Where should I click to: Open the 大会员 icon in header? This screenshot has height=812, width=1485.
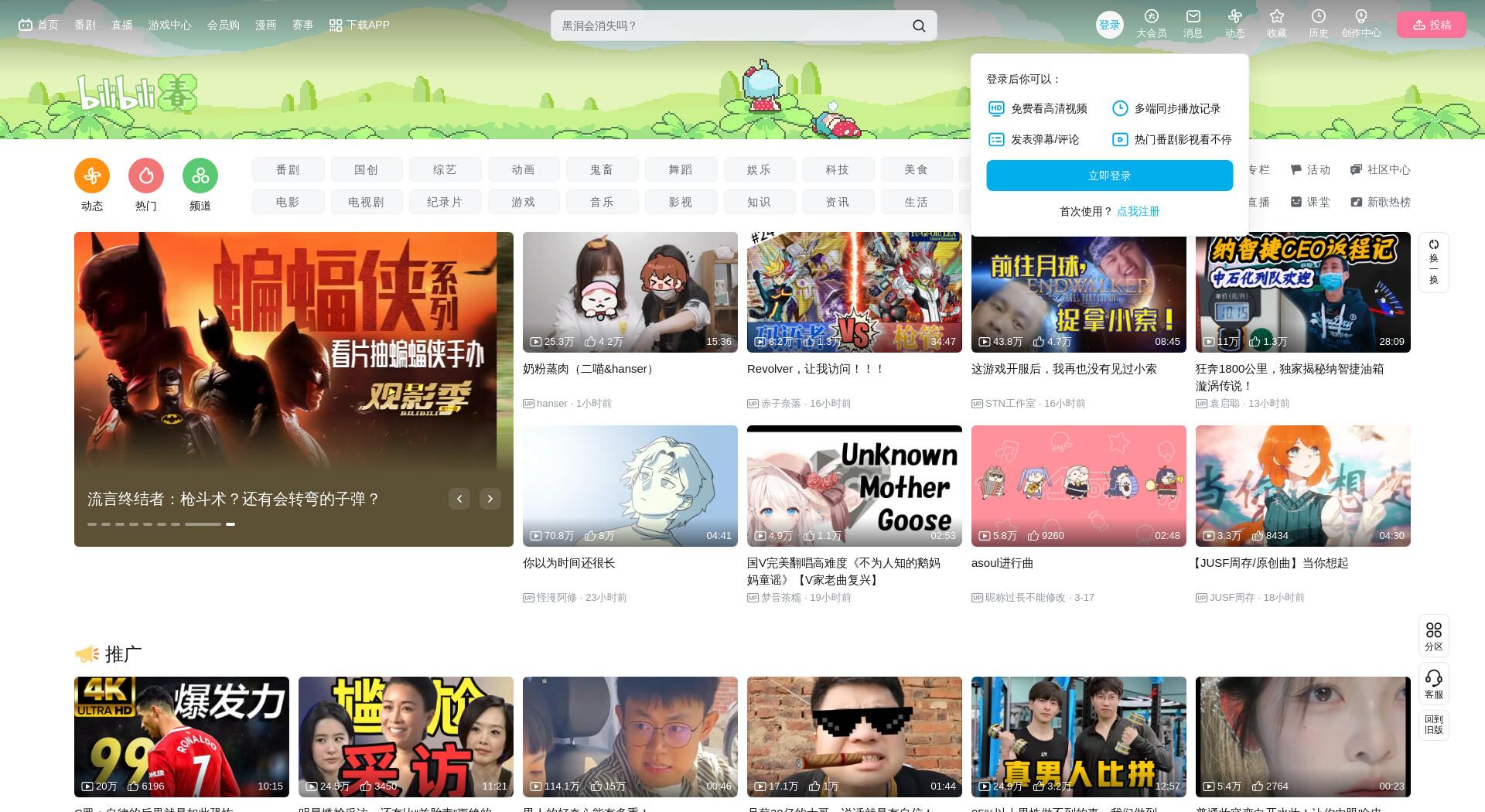click(x=1152, y=16)
